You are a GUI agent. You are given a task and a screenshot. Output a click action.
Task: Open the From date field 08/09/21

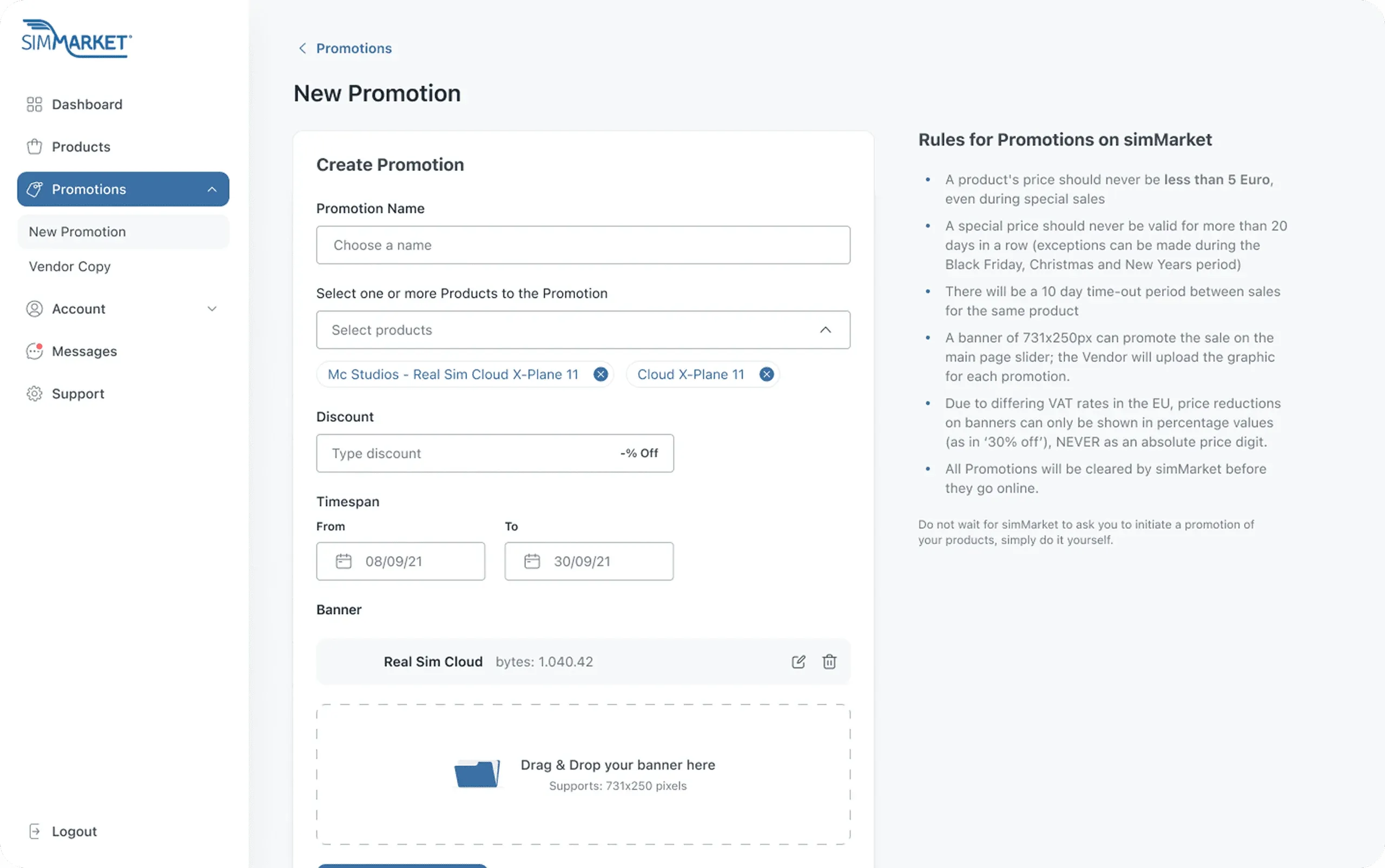coord(400,561)
